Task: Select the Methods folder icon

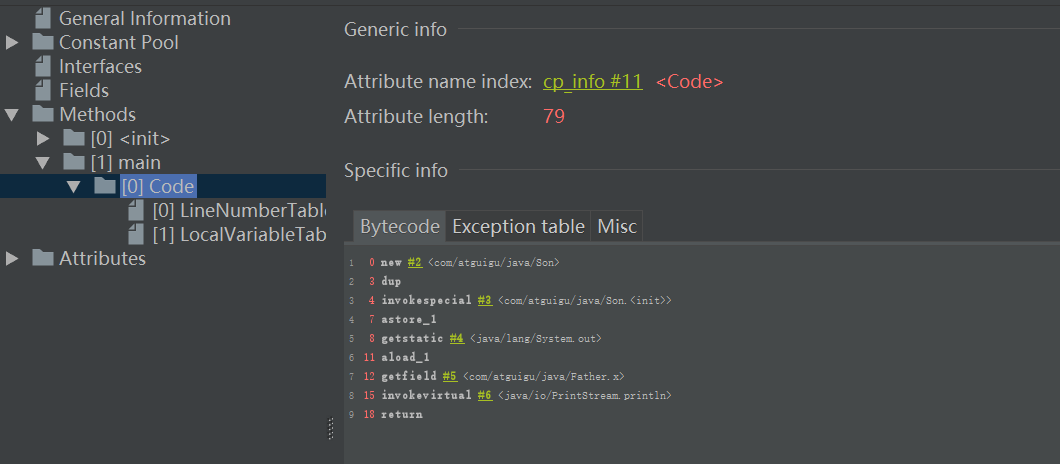Action: pos(43,114)
